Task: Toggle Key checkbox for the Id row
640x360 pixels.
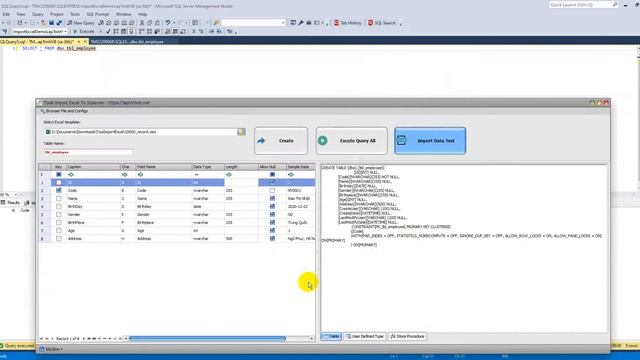Action: point(59,182)
